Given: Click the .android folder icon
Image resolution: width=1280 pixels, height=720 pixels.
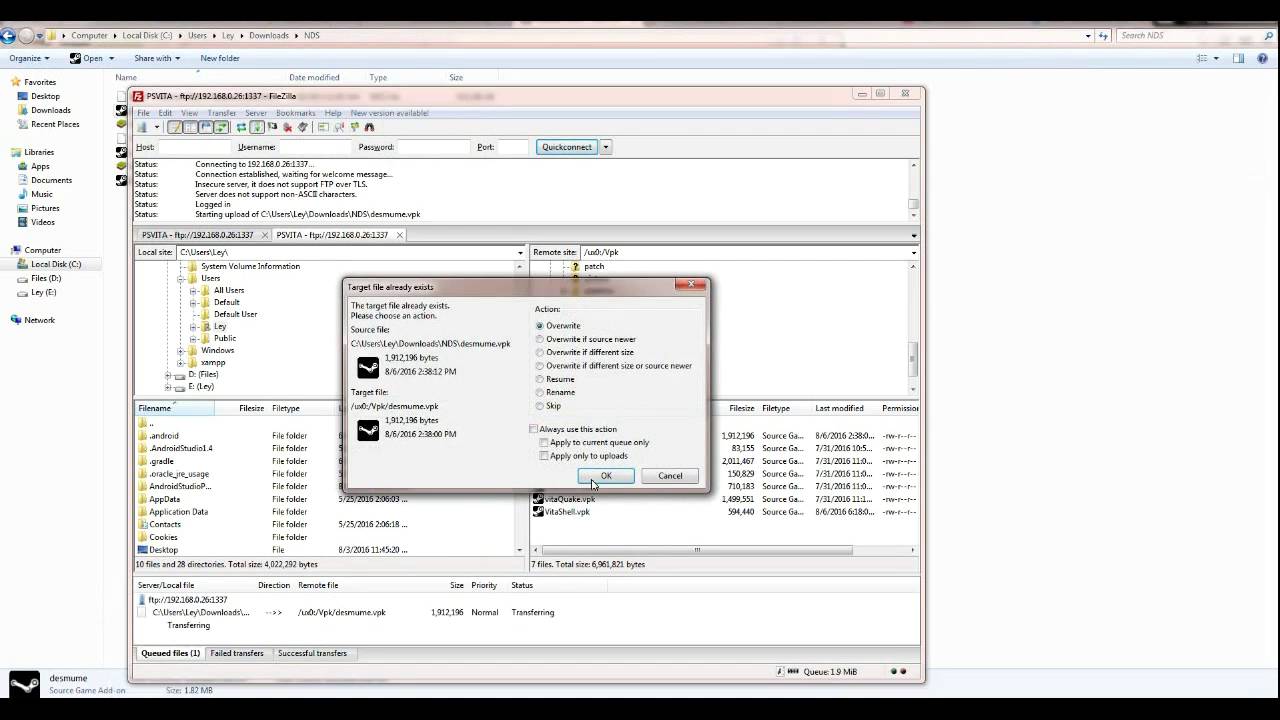Looking at the screenshot, I should 142,436.
